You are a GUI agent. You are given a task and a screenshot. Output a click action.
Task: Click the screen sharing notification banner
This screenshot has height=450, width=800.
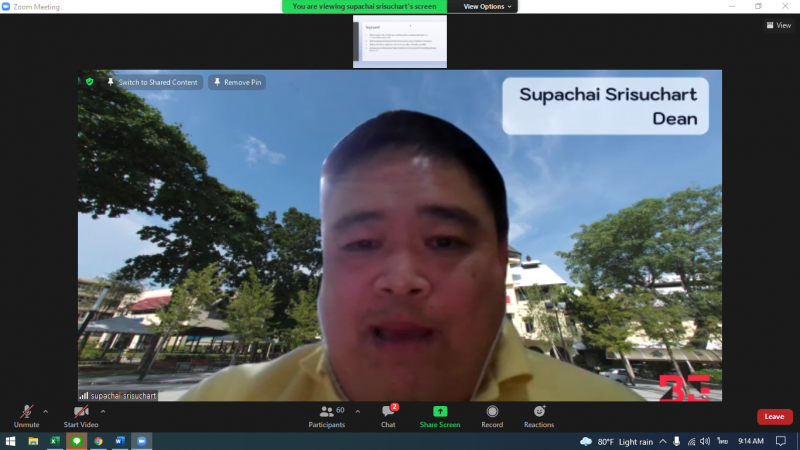(x=365, y=7)
